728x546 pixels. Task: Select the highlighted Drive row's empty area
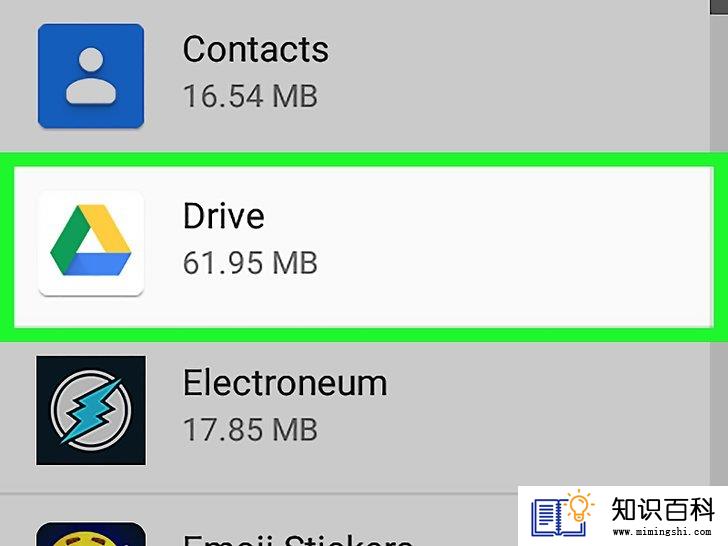pos(511,247)
